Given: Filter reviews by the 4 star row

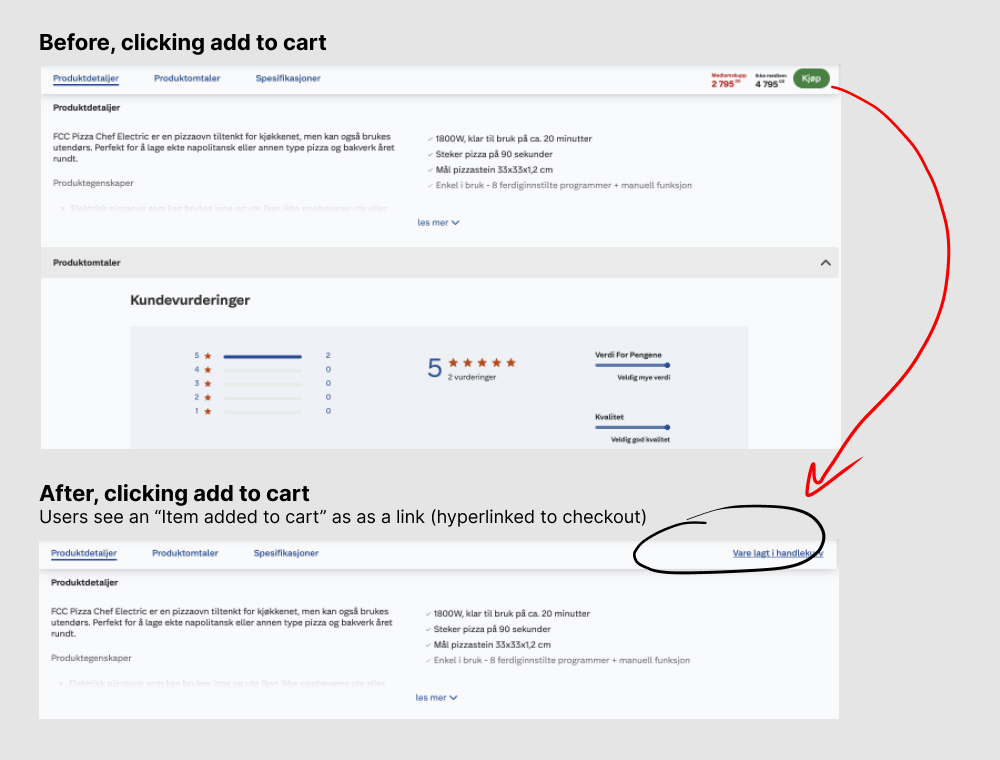Looking at the screenshot, I should pos(263,370).
